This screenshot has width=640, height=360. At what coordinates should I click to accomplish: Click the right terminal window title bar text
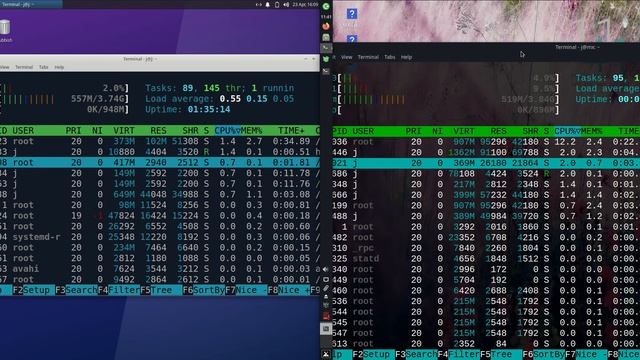pos(577,47)
